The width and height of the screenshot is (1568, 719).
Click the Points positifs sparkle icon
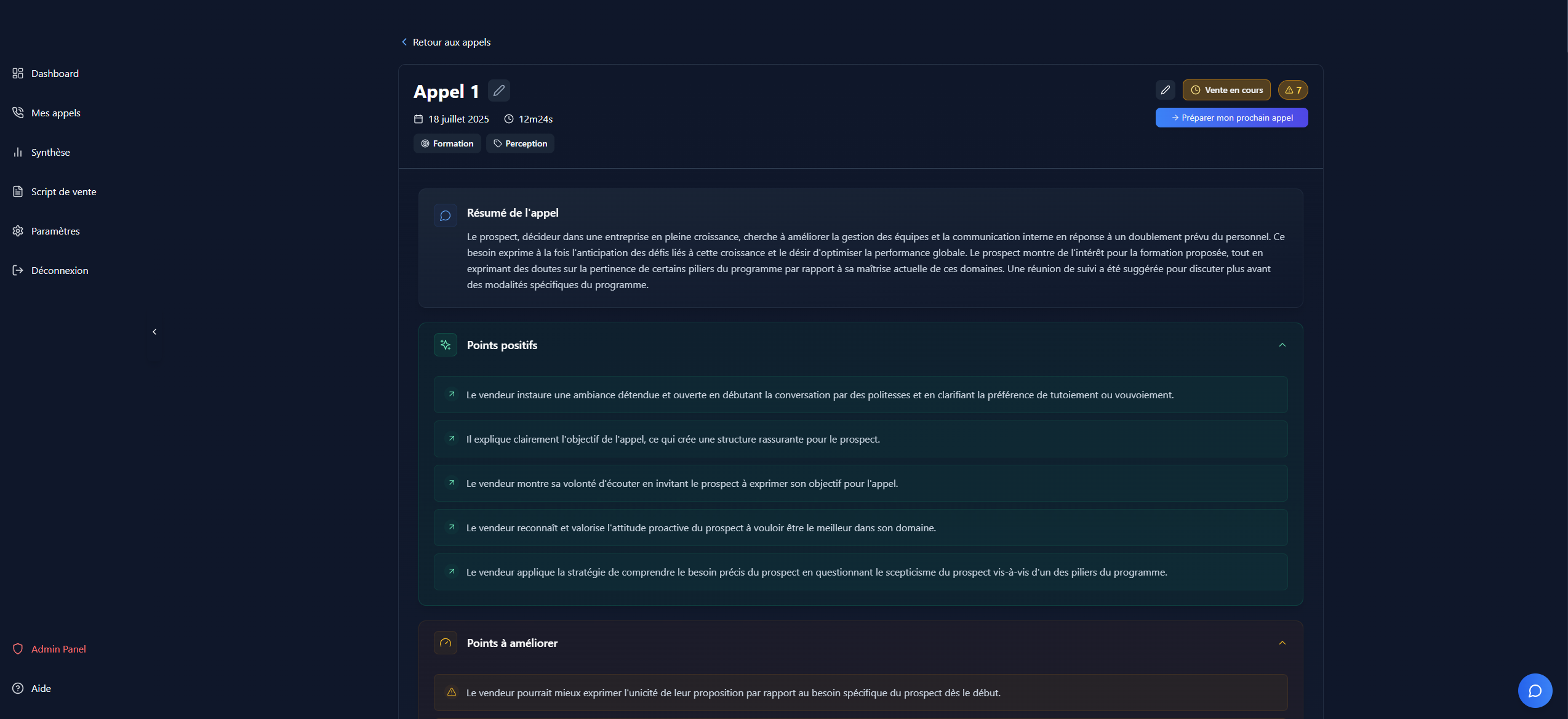(x=445, y=345)
